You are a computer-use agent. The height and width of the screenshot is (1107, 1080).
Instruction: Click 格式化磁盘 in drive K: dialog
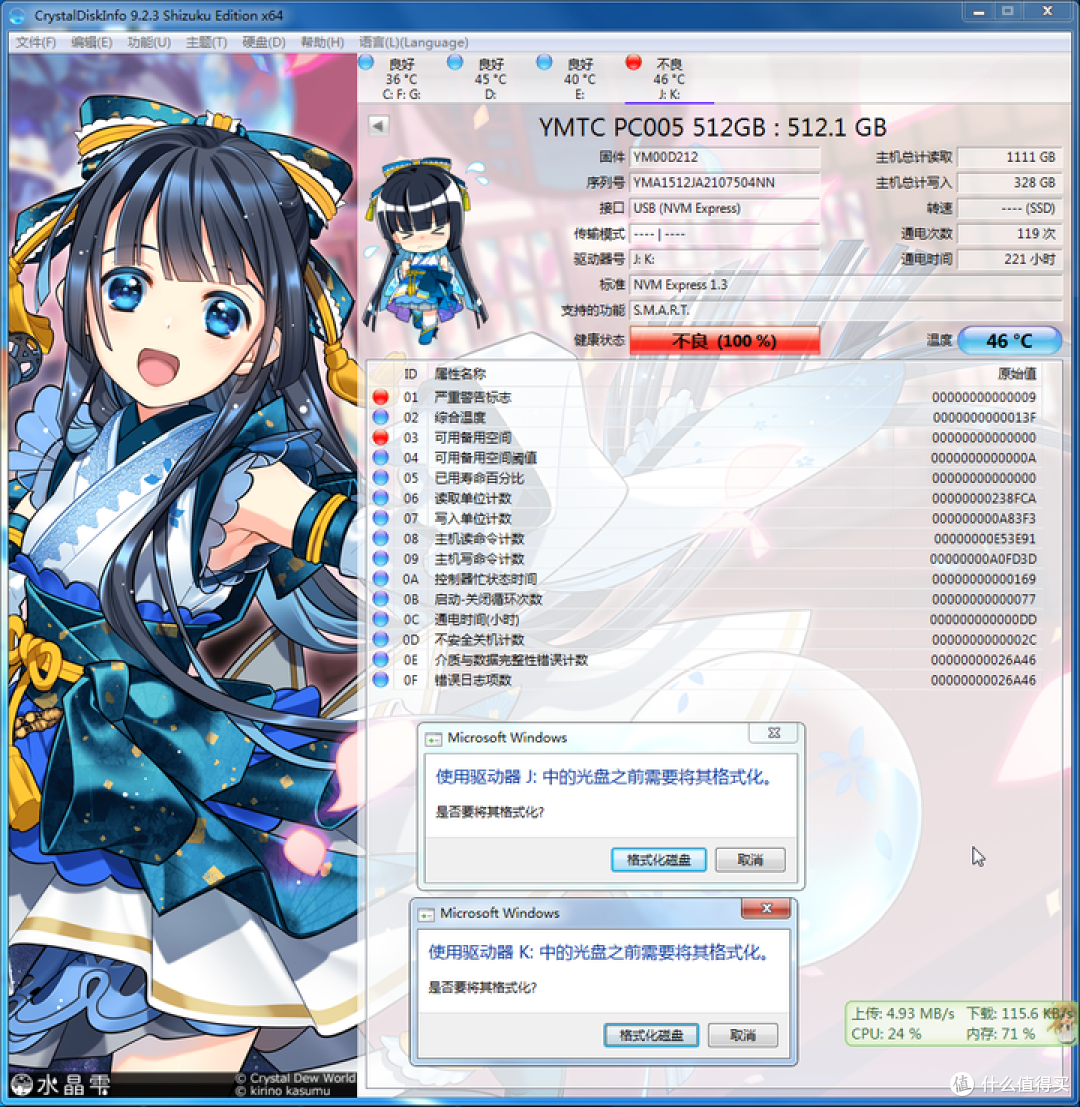pos(651,1035)
